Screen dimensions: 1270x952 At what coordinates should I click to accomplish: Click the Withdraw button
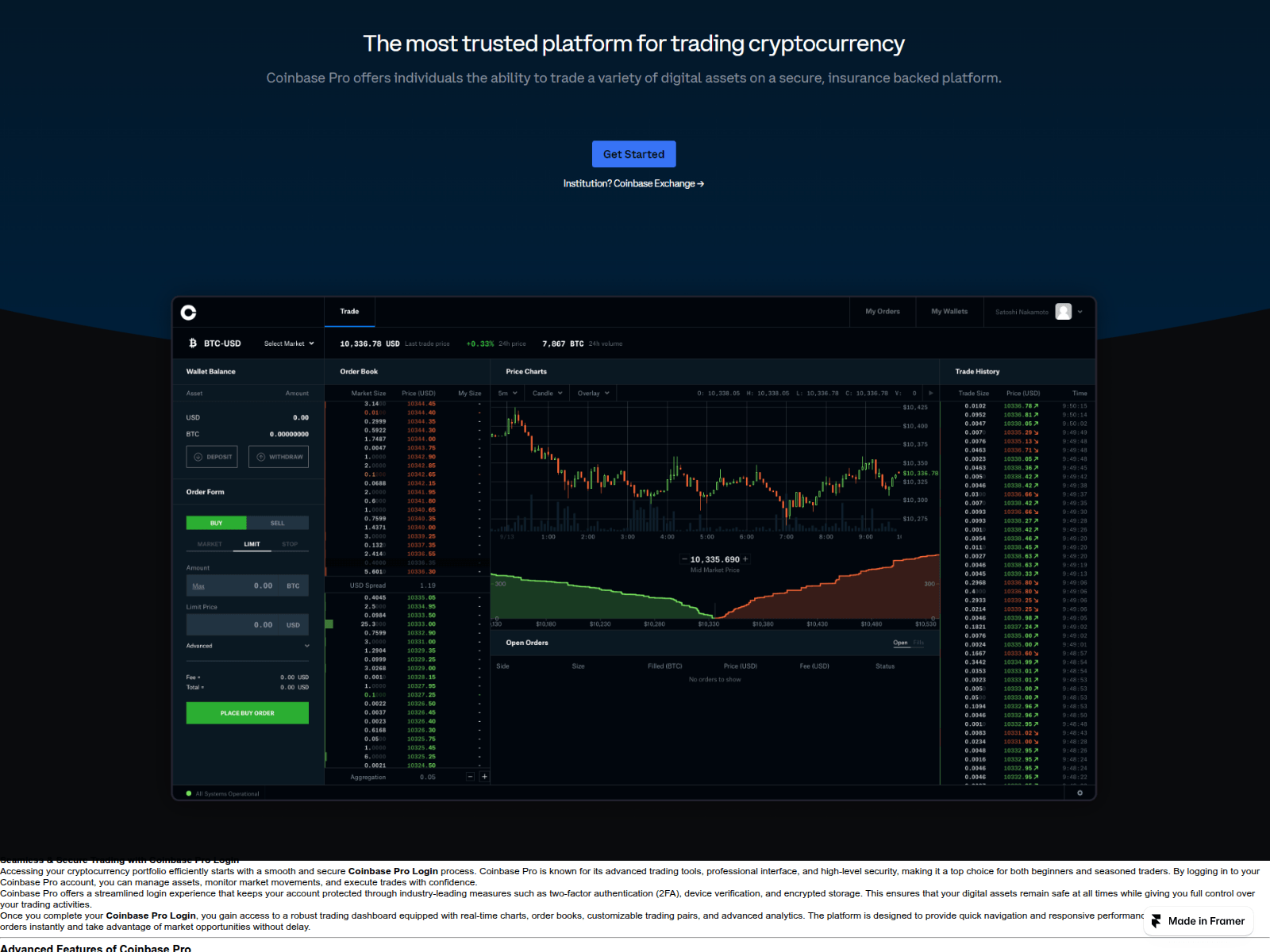(279, 457)
